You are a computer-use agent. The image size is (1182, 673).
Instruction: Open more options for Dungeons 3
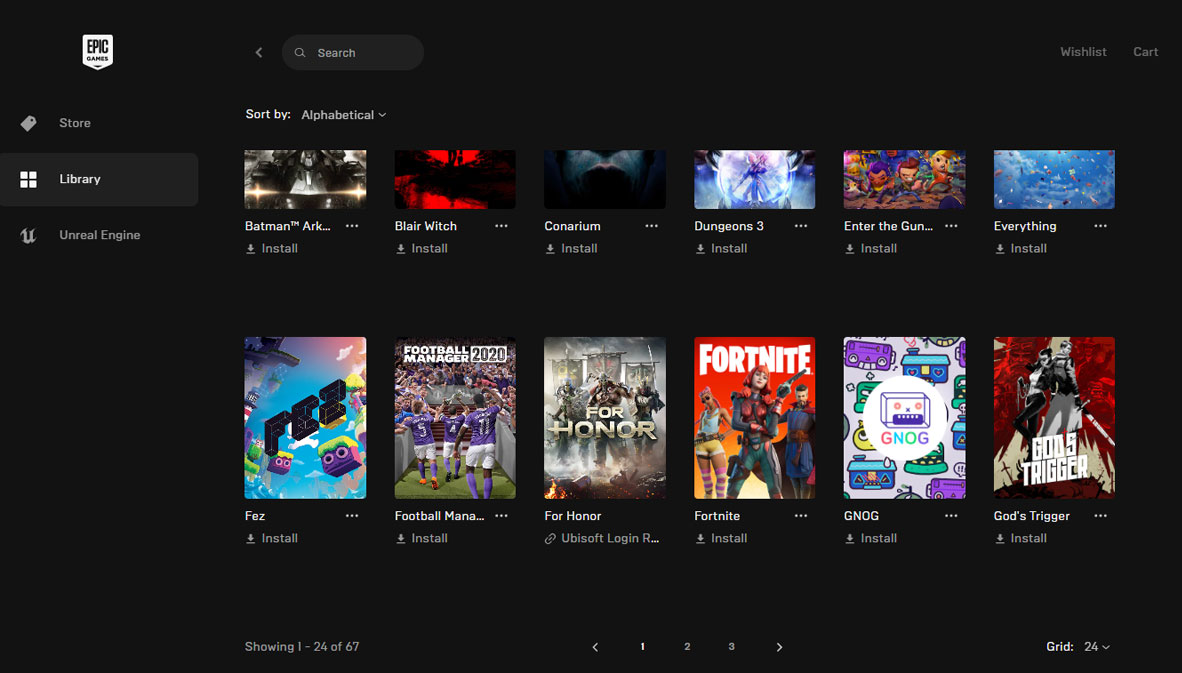click(801, 226)
